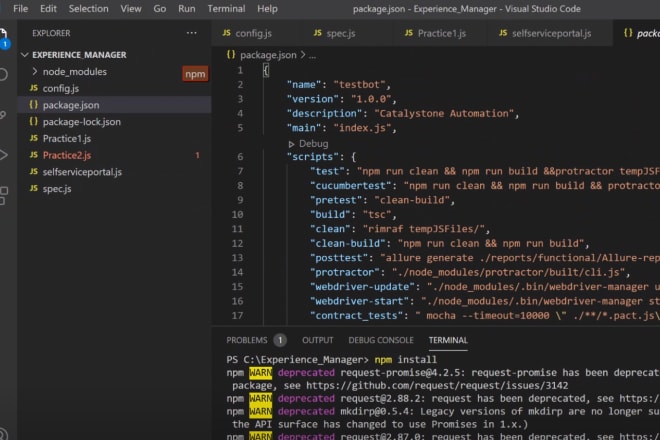The image size is (660, 440).
Task: Open the Search activity bar icon
Action: point(3,75)
